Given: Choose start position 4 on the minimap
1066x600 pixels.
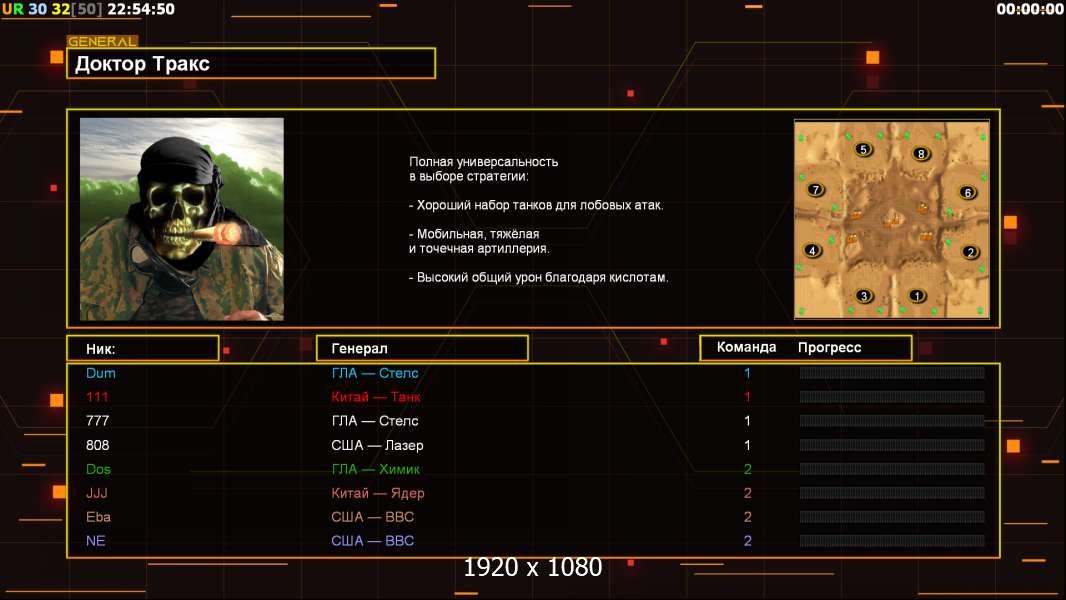Looking at the screenshot, I should point(812,250).
